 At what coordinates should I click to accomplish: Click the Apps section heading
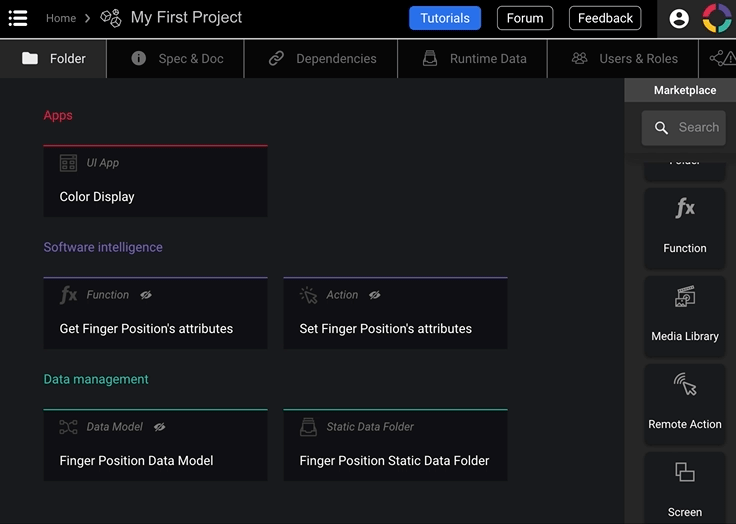pos(58,116)
